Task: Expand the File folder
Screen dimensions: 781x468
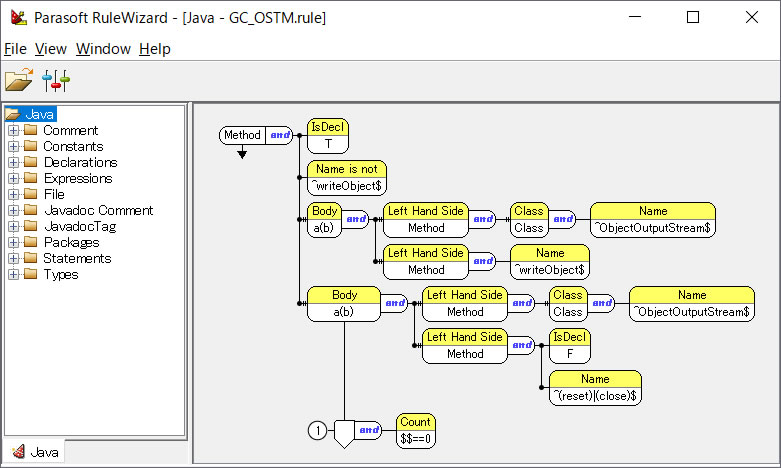Action: (x=13, y=194)
